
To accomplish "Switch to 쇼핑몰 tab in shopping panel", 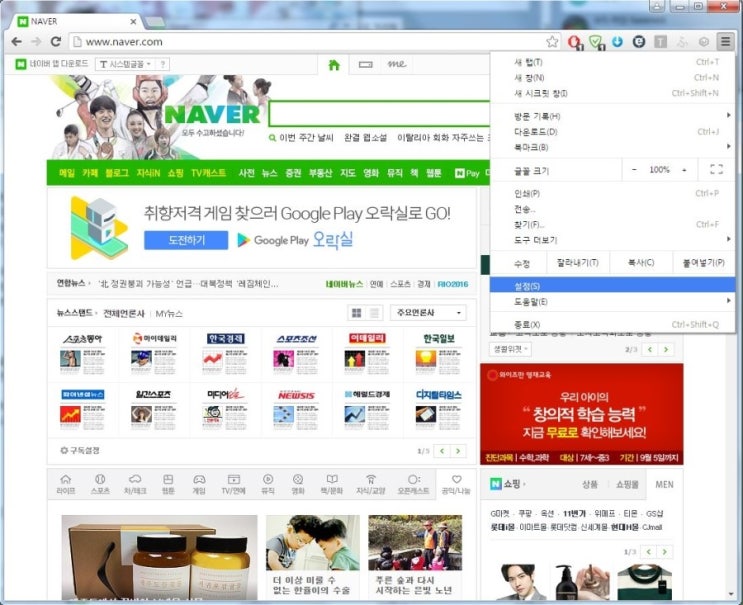I will tap(627, 484).
